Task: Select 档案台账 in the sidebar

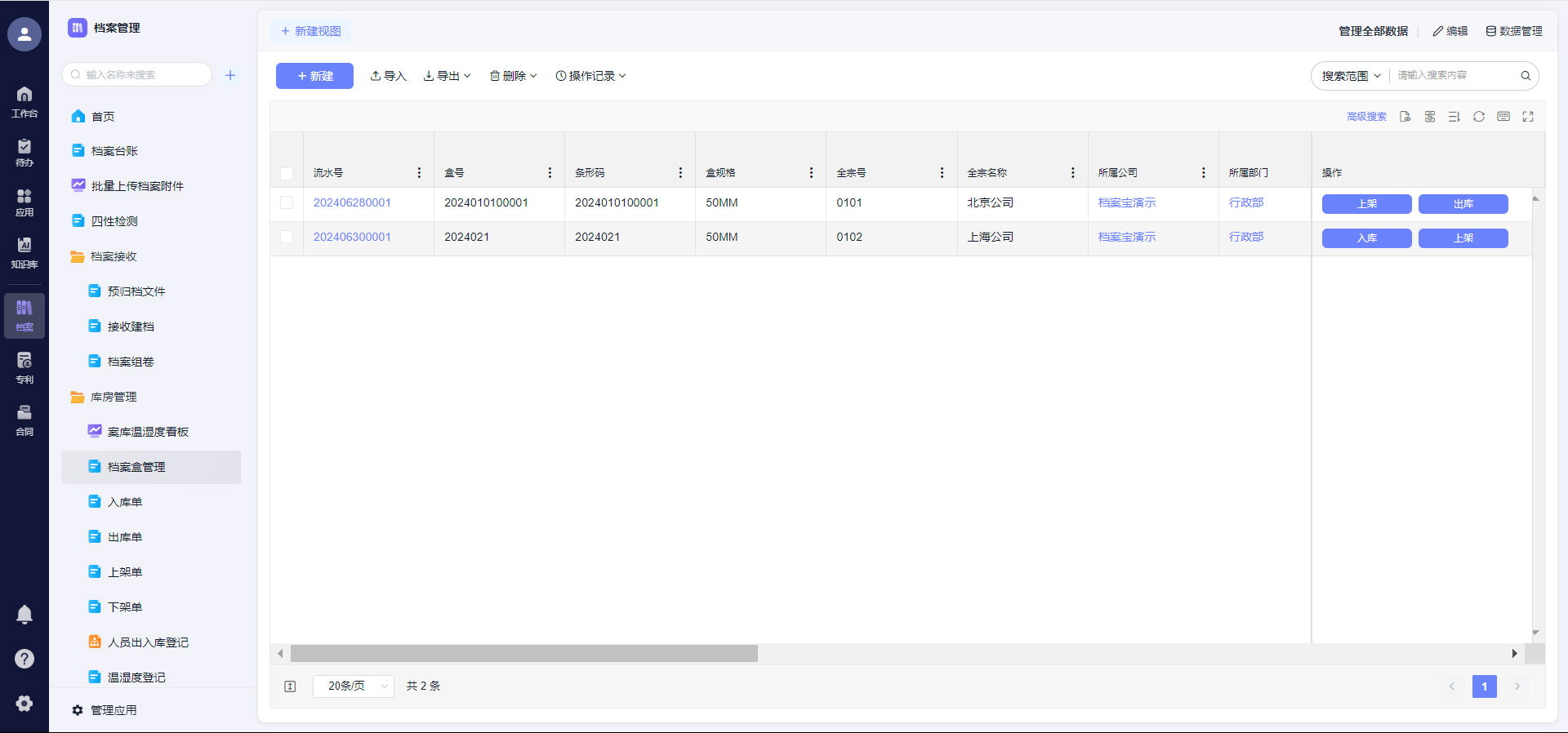Action: [x=114, y=151]
